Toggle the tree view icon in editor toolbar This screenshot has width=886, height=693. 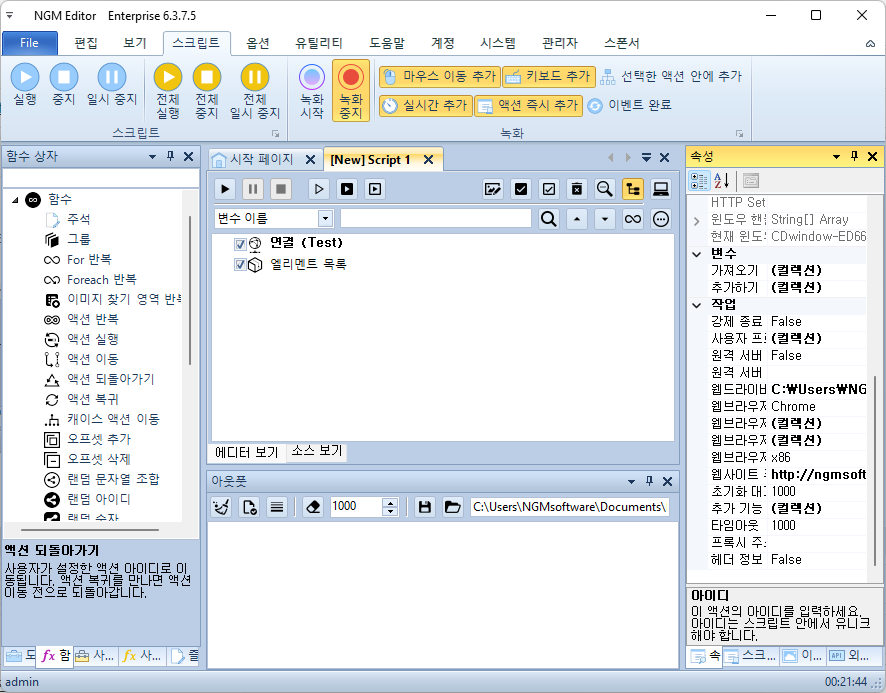[633, 189]
